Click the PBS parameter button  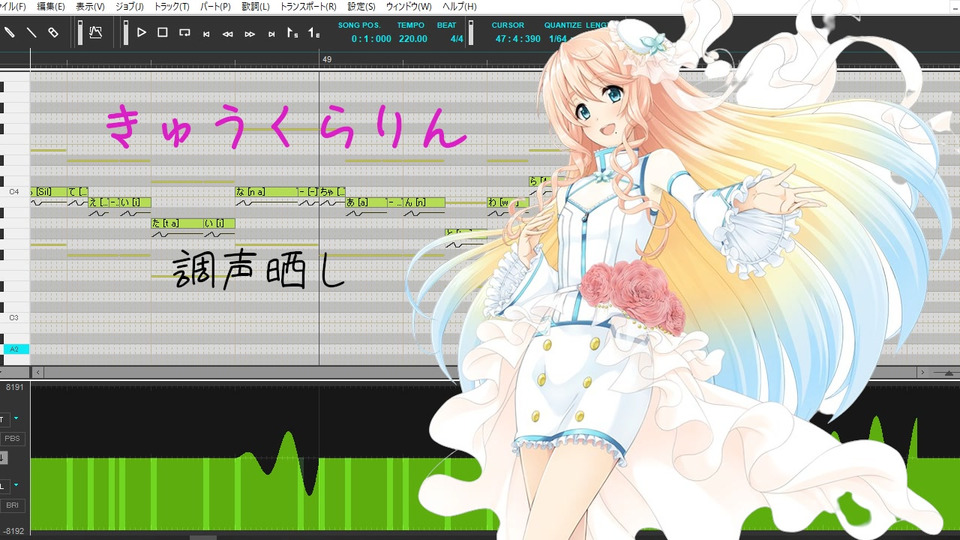[x=12, y=438]
